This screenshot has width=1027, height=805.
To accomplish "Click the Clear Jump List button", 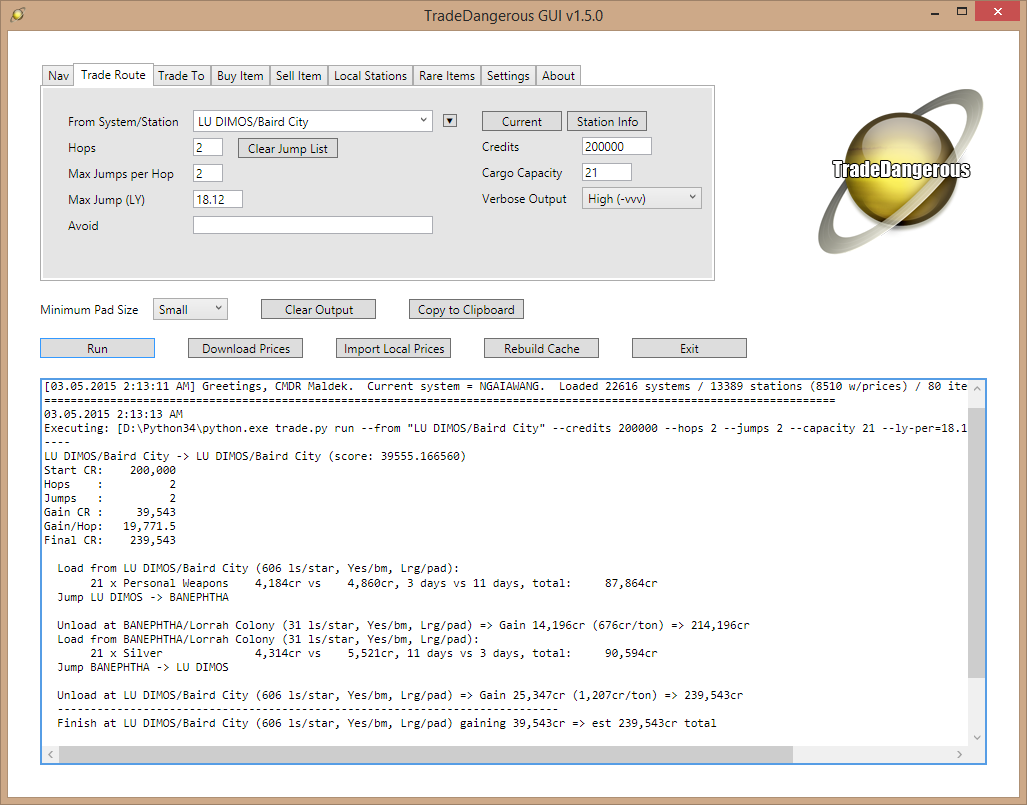I will click(288, 149).
